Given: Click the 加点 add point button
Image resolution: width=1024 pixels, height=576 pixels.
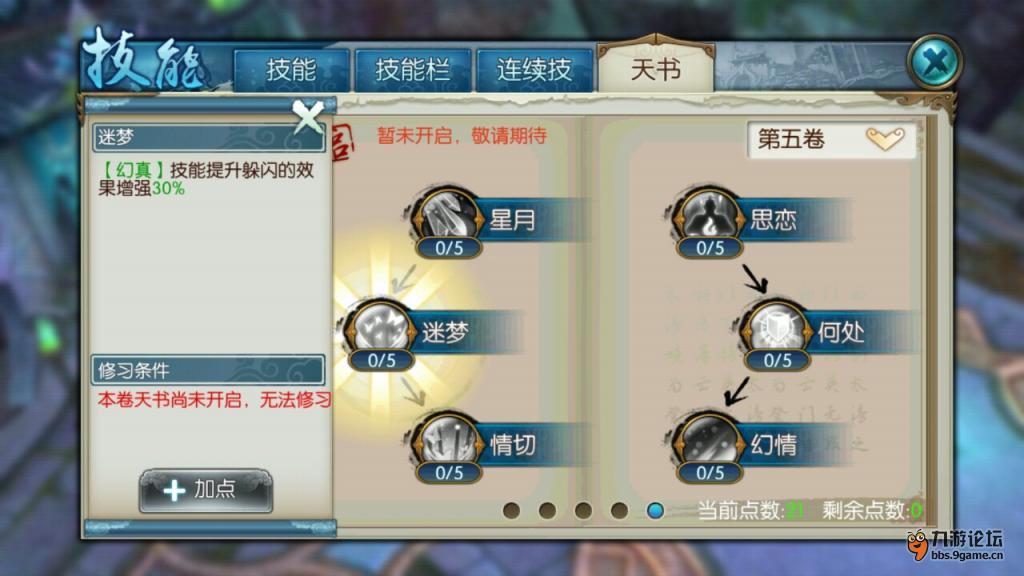Looking at the screenshot, I should click(206, 490).
